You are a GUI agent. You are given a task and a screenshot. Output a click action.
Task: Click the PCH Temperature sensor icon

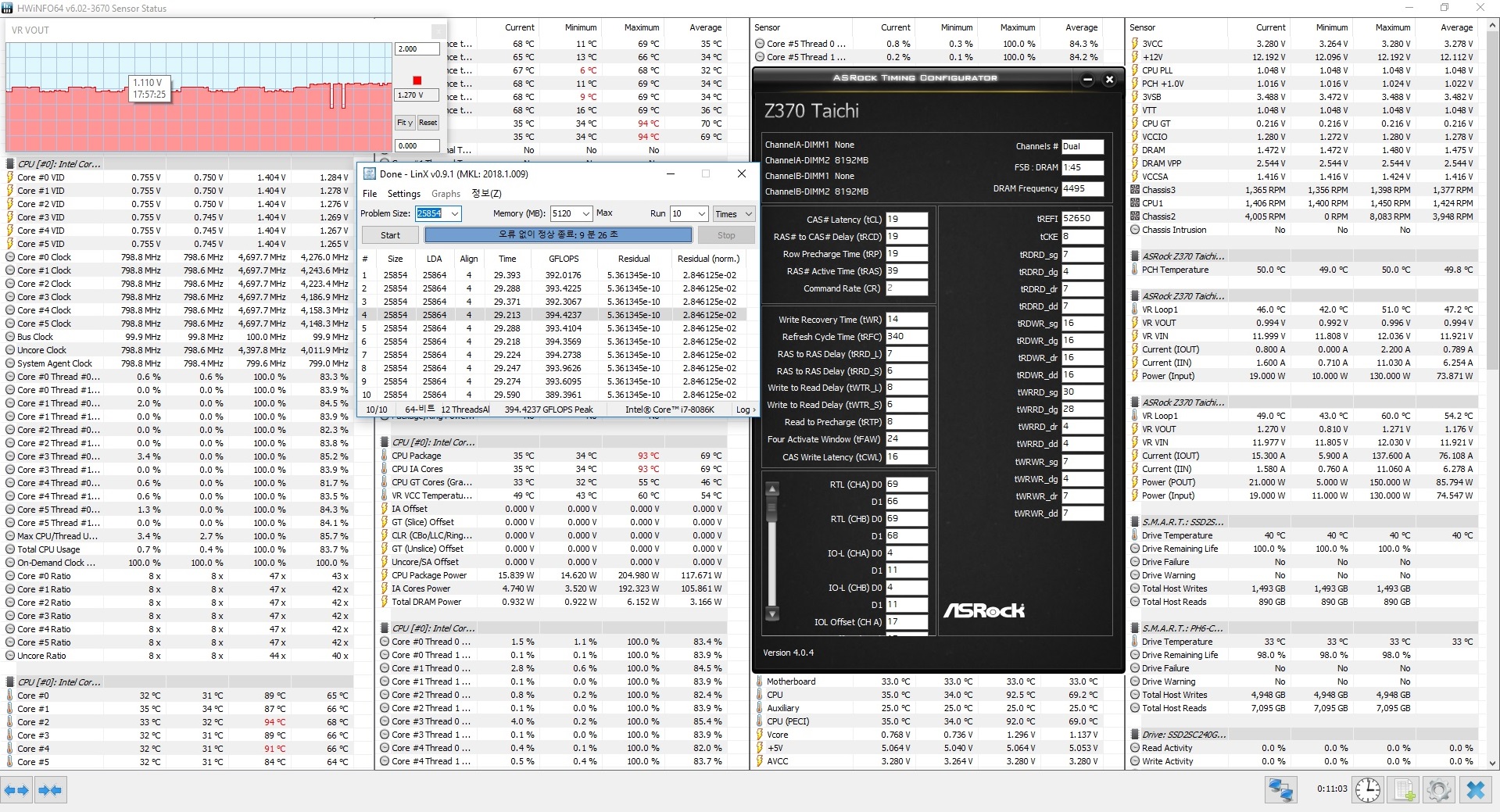coord(1135,270)
